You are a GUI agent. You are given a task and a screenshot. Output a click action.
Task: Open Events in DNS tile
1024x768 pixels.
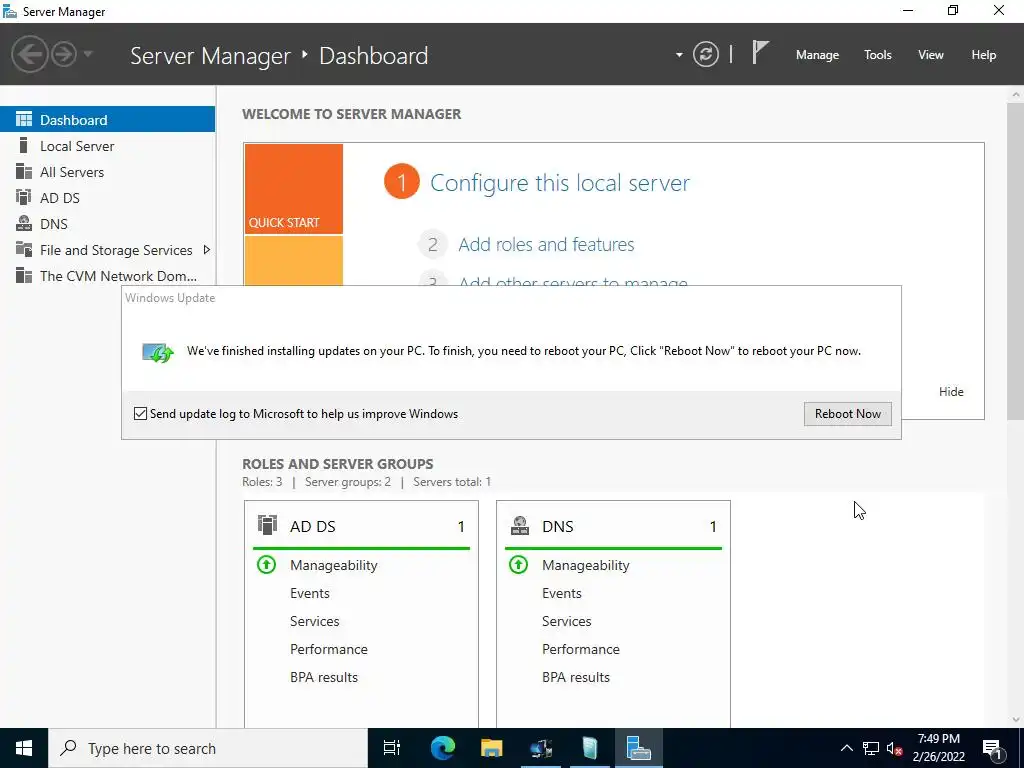click(x=562, y=593)
